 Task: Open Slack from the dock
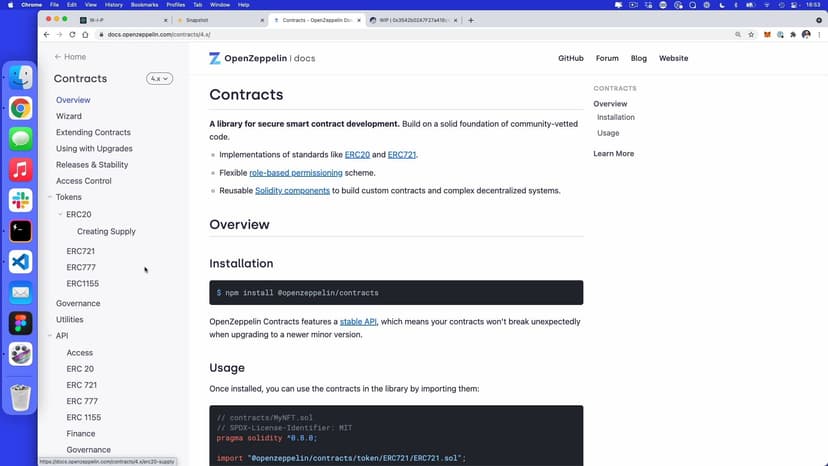pyautogui.click(x=20, y=200)
